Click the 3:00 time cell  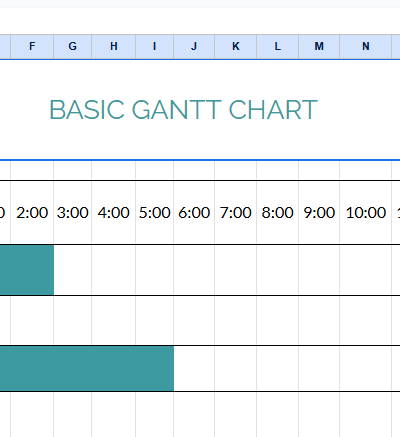point(73,213)
